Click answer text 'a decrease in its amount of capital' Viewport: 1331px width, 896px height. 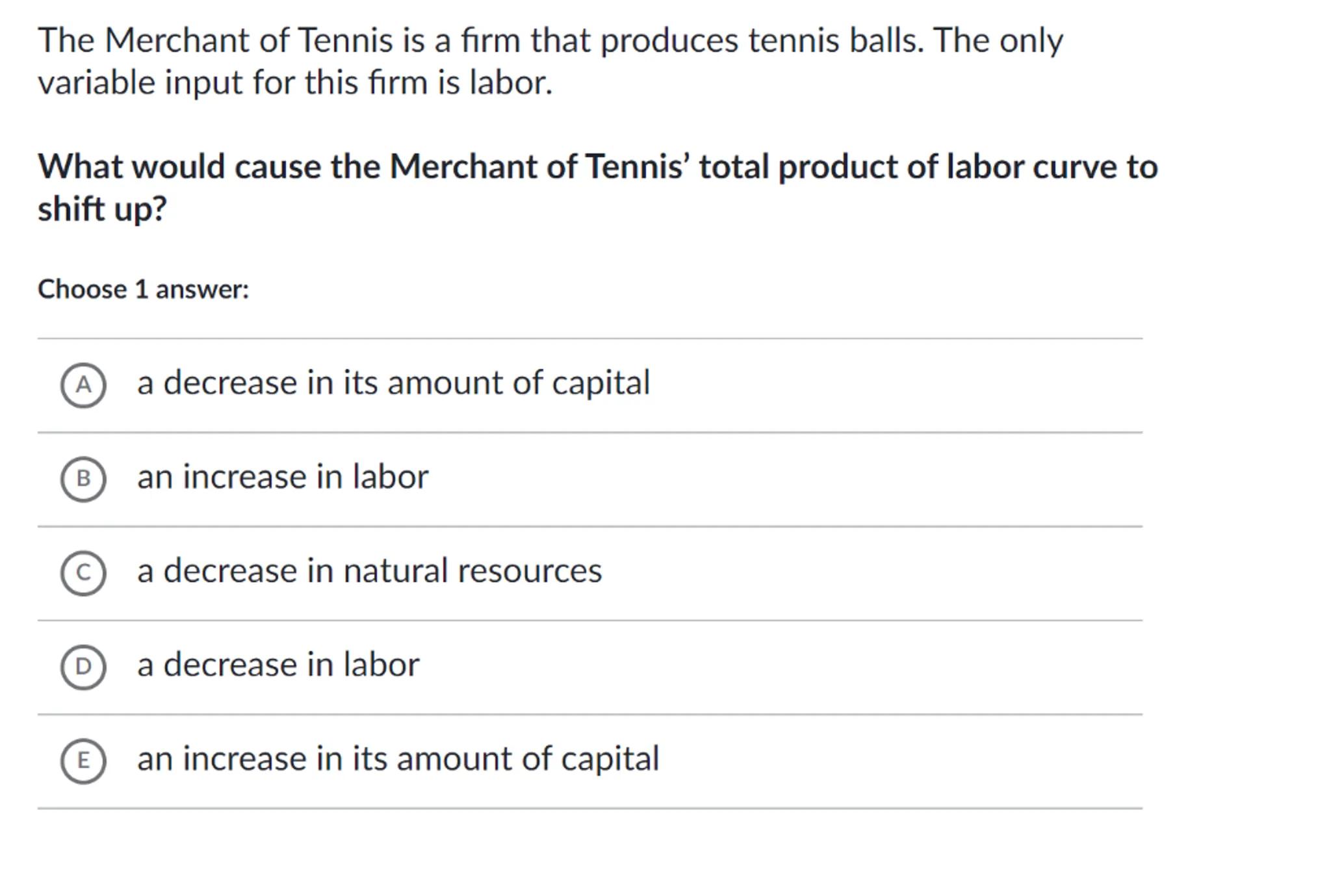click(393, 383)
